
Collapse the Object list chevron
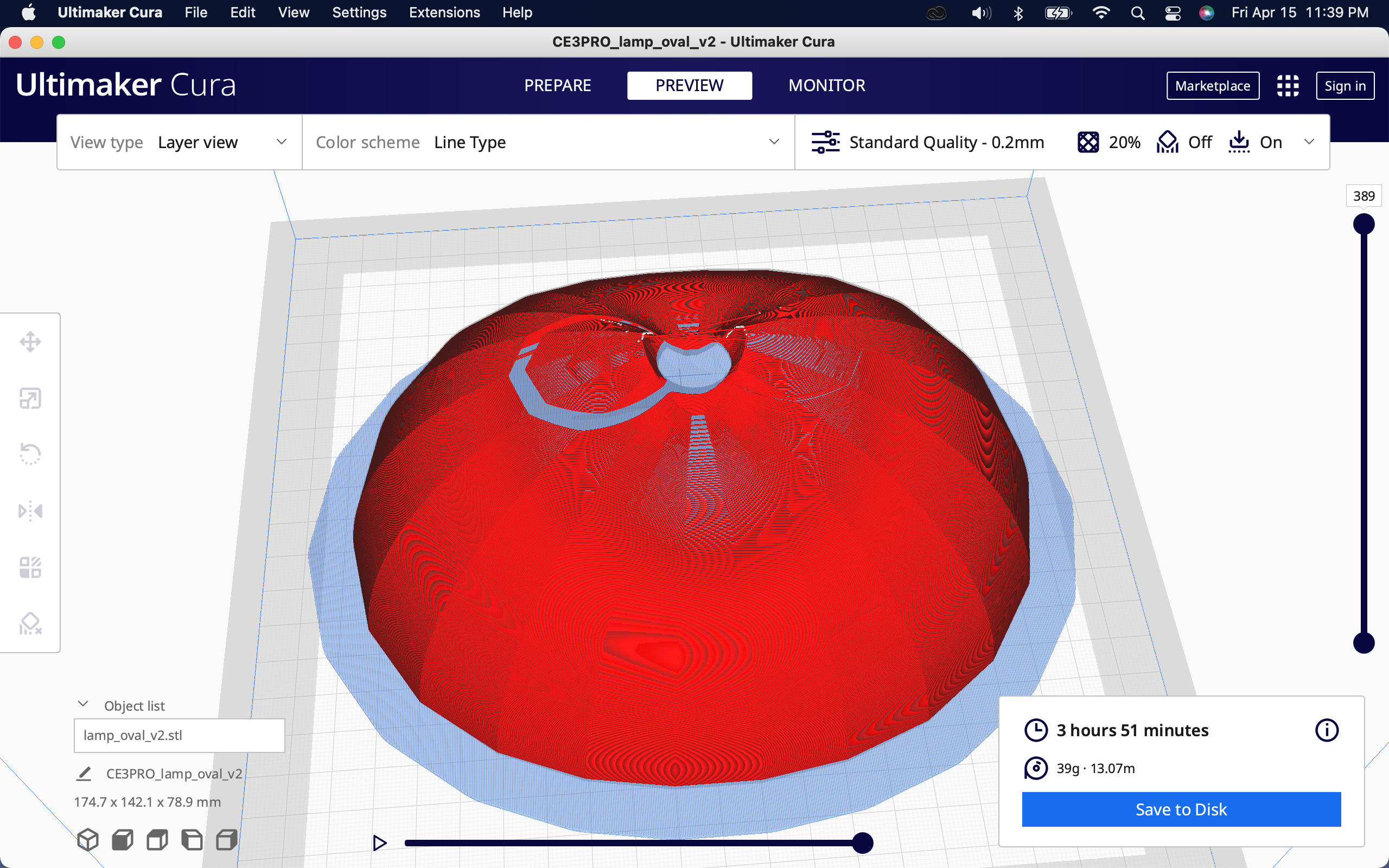tap(83, 704)
